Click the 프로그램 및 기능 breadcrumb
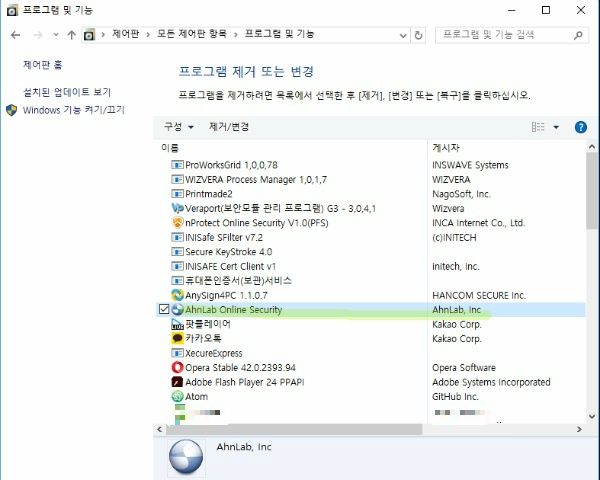Viewport: 600px width, 480px height. click(279, 34)
